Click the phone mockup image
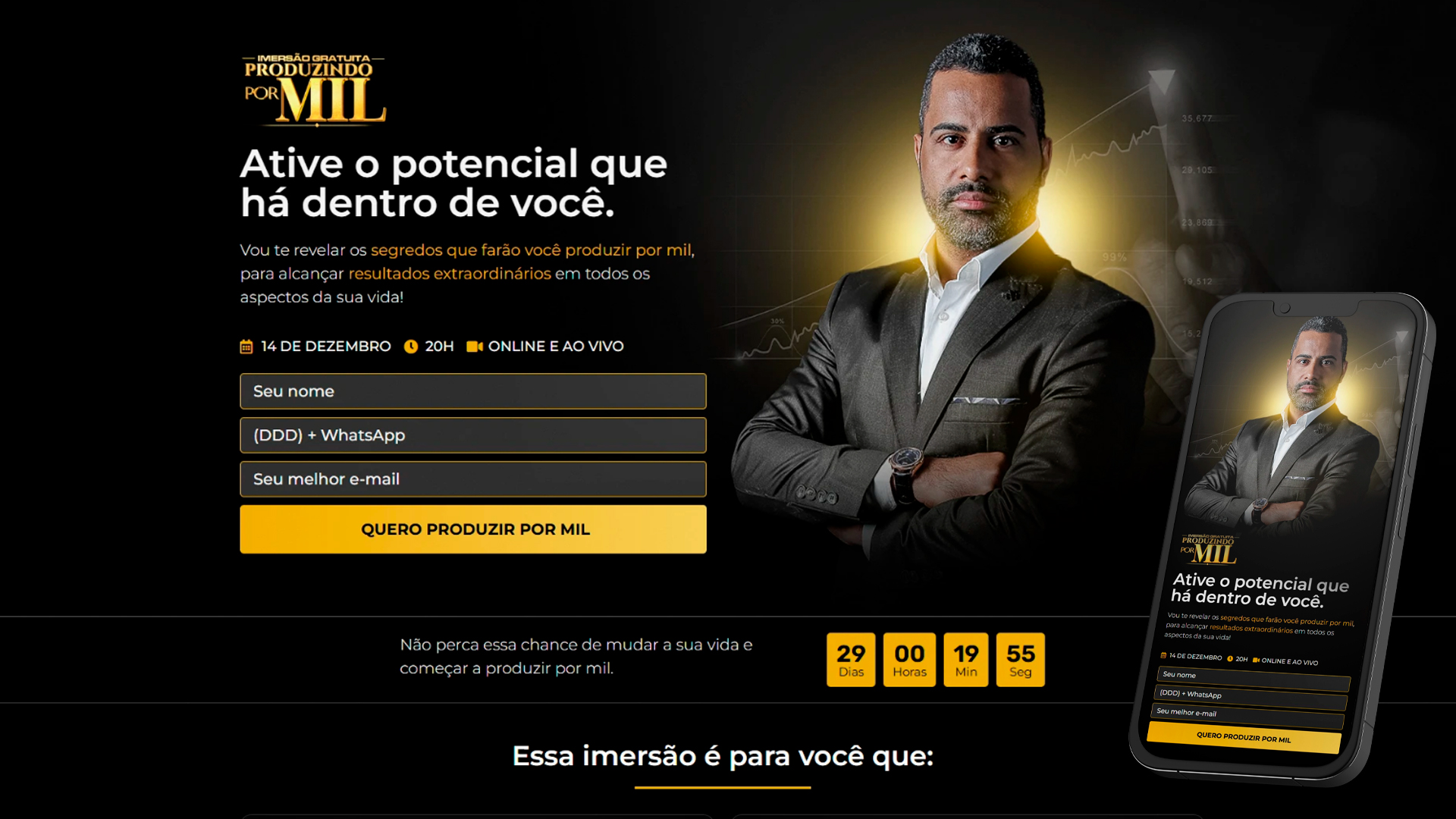This screenshot has width=1456, height=819. [1282, 538]
